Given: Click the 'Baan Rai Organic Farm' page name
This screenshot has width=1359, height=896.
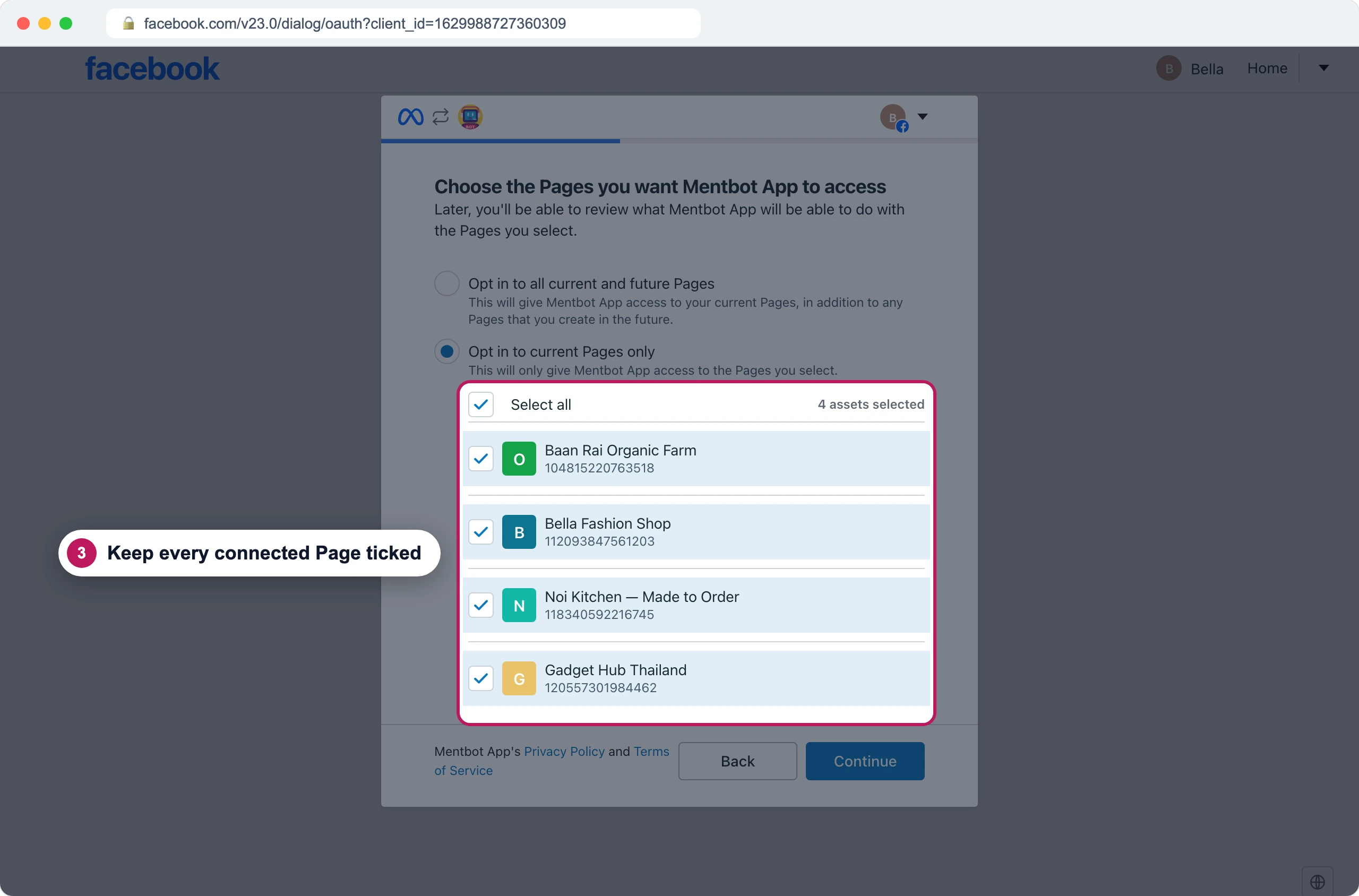Looking at the screenshot, I should (x=620, y=450).
